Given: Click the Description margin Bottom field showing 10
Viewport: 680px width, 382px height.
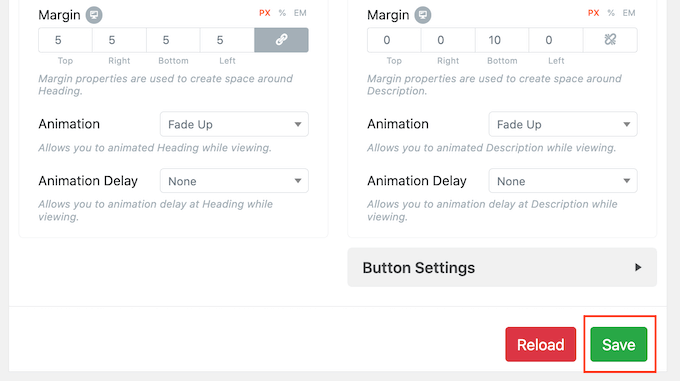Looking at the screenshot, I should click(502, 40).
